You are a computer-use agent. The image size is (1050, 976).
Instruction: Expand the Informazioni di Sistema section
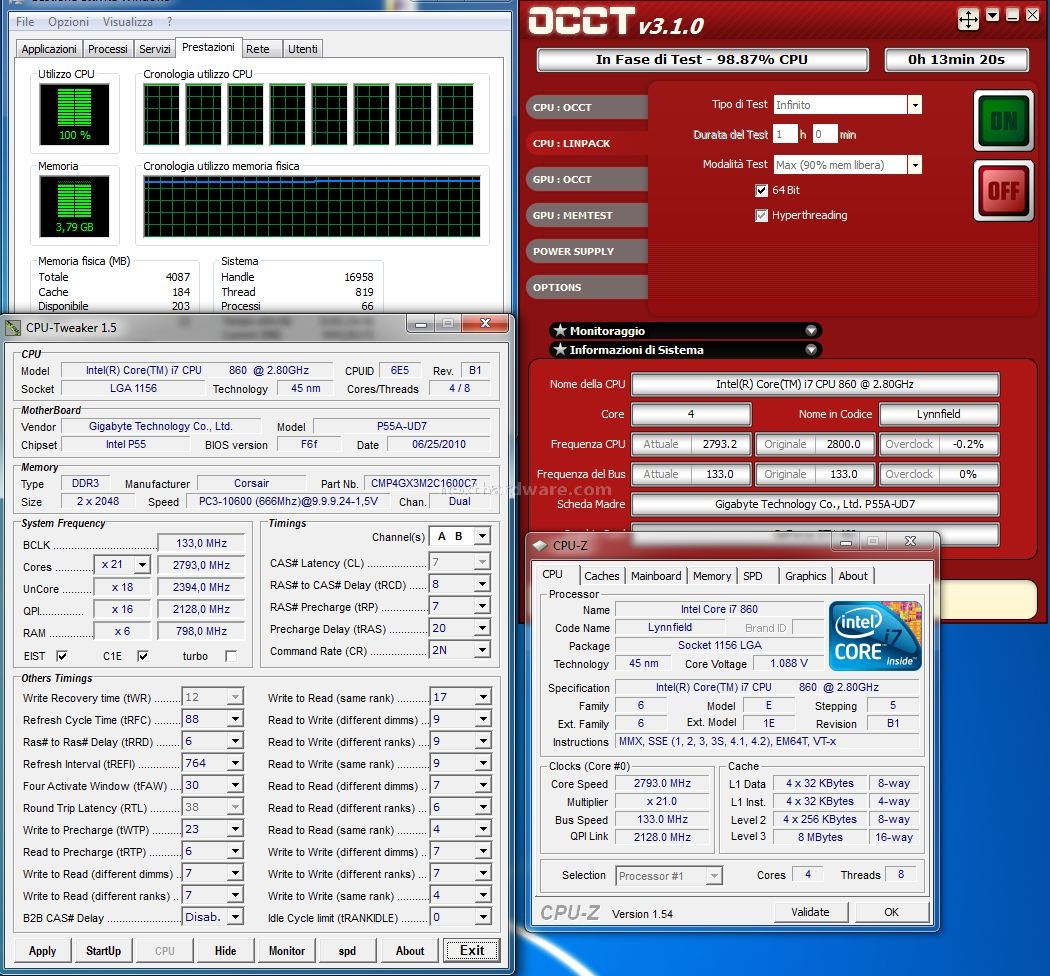coord(811,349)
